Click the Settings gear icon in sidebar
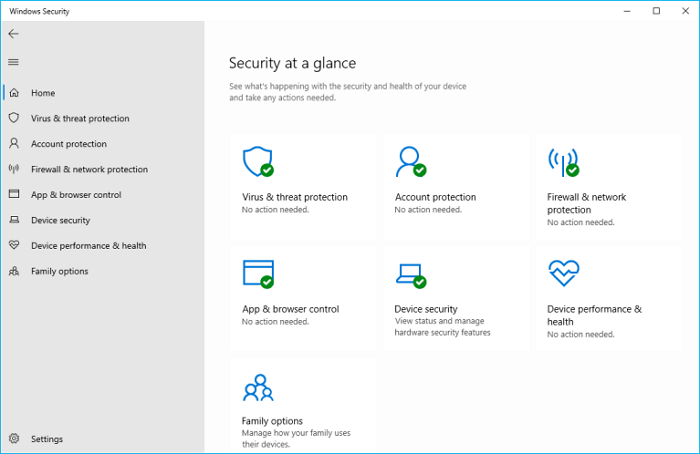 [14, 439]
